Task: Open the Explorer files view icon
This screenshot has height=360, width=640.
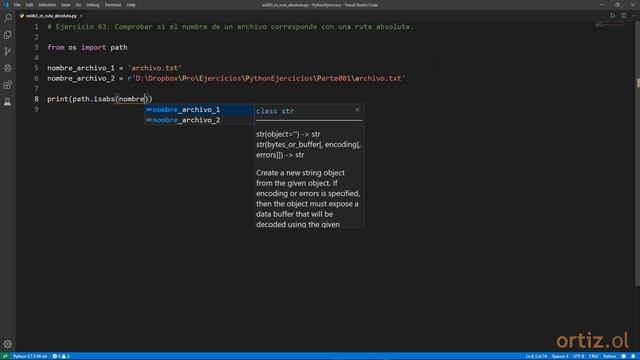Action: point(8,35)
